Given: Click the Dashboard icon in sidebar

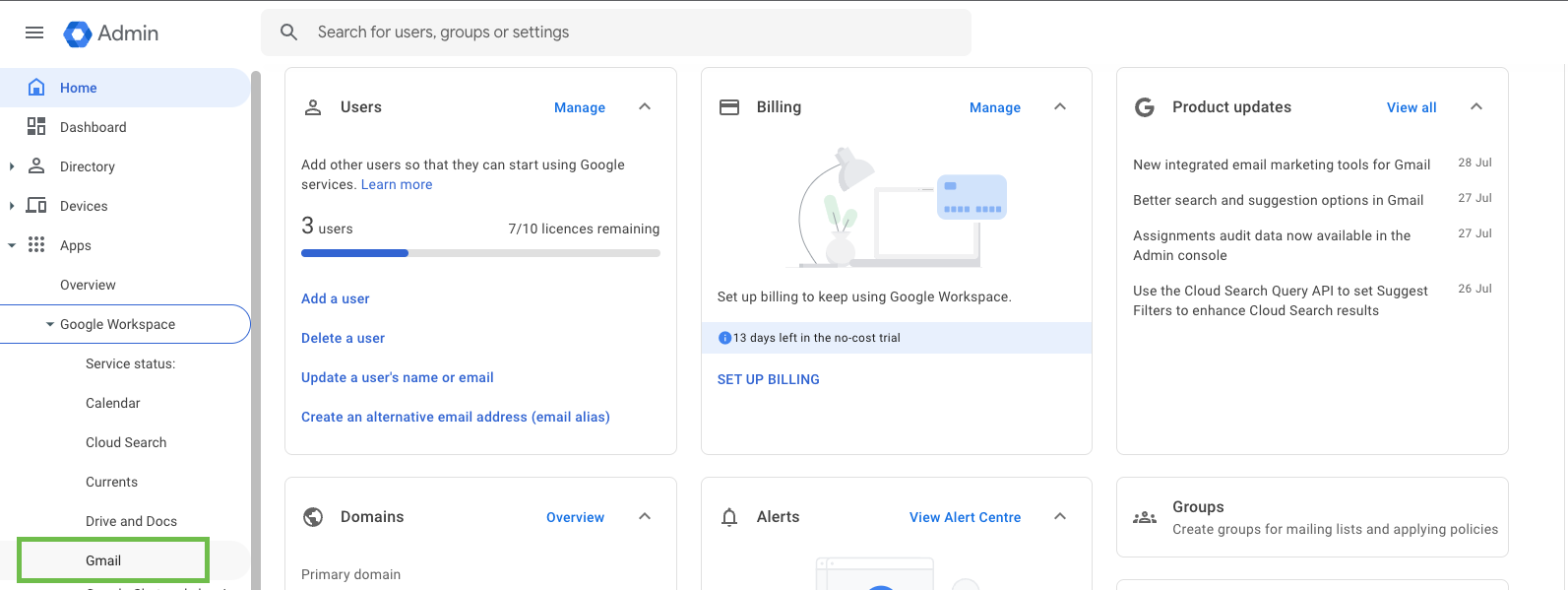Looking at the screenshot, I should click(36, 126).
